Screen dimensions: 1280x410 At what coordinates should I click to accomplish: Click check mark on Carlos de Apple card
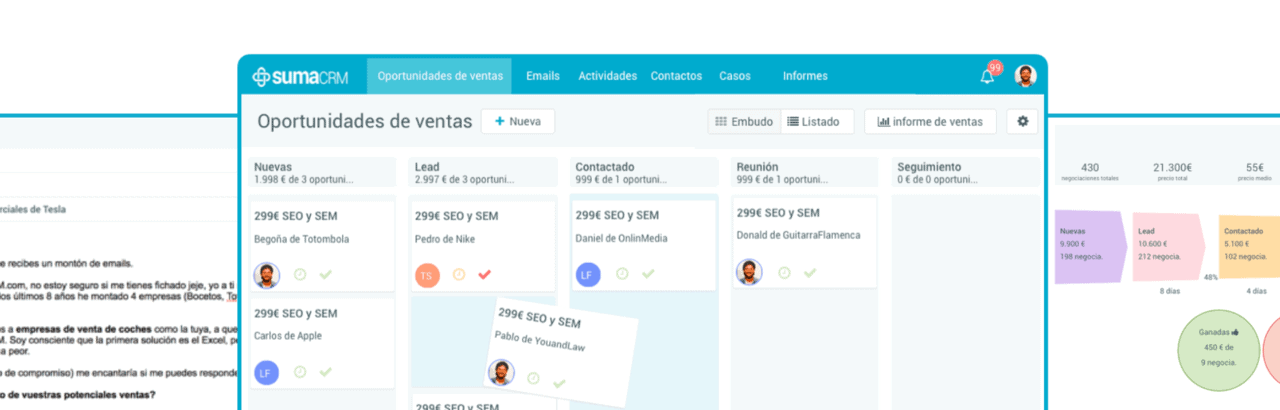click(x=325, y=372)
